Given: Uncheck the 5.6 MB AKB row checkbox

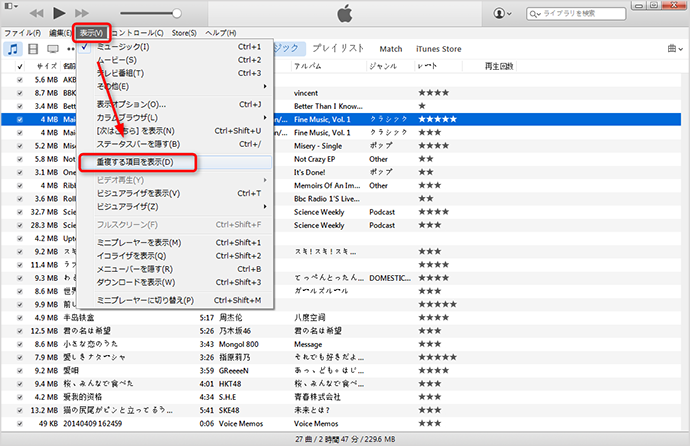Looking at the screenshot, I should pyautogui.click(x=20, y=80).
